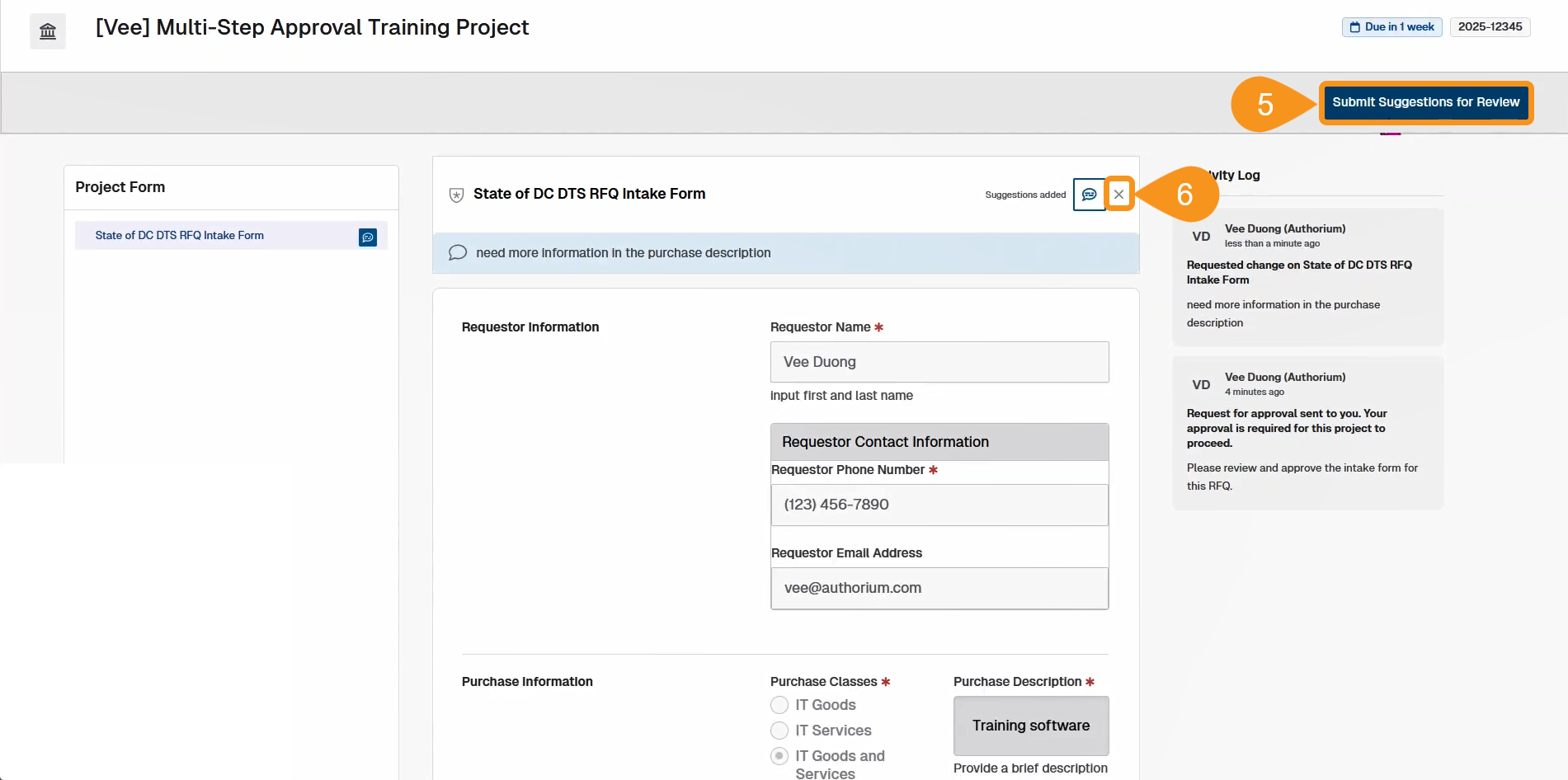Viewport: 1568px width, 780px height.
Task: Close the suggestions with the X icon
Action: click(1118, 195)
